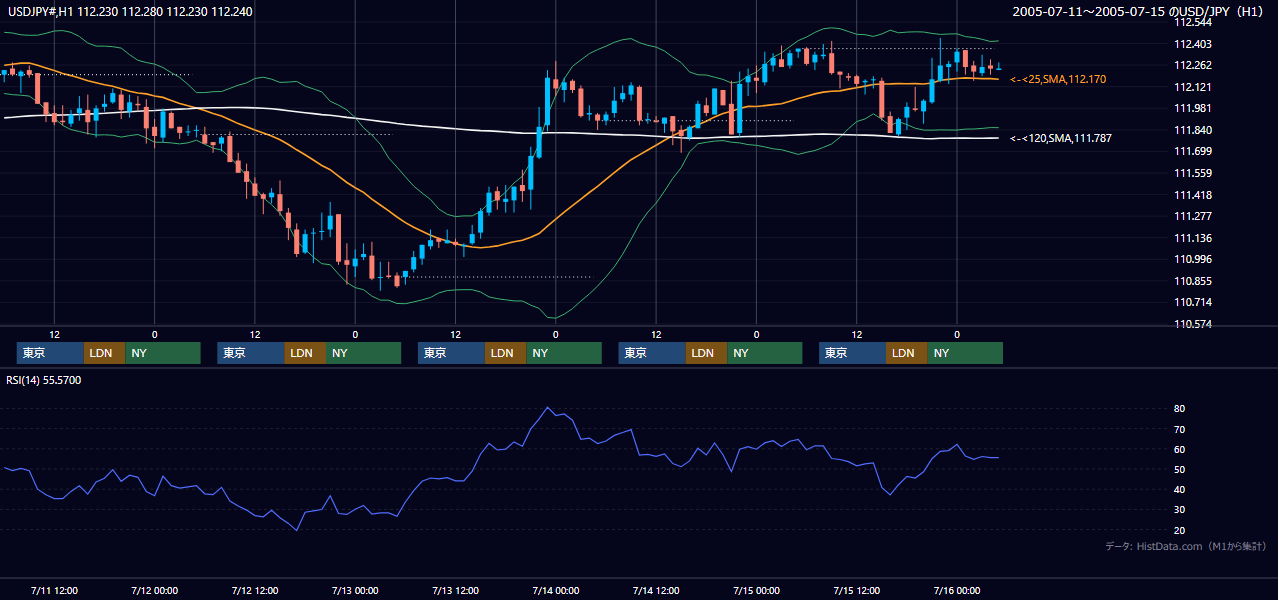The height and width of the screenshot is (600, 1278).
Task: Click the 111.277 price axis label
Action: click(x=1193, y=216)
